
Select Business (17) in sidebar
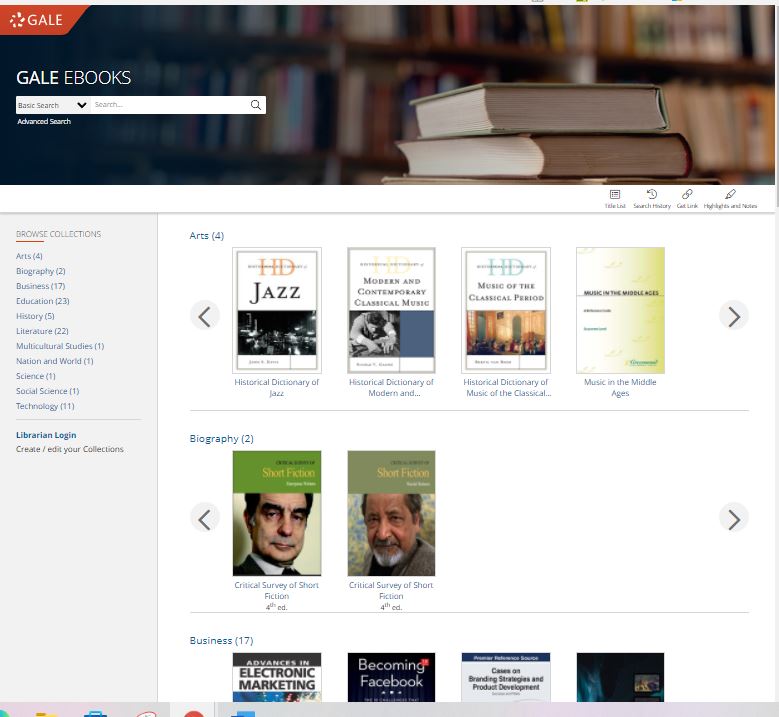click(41, 286)
